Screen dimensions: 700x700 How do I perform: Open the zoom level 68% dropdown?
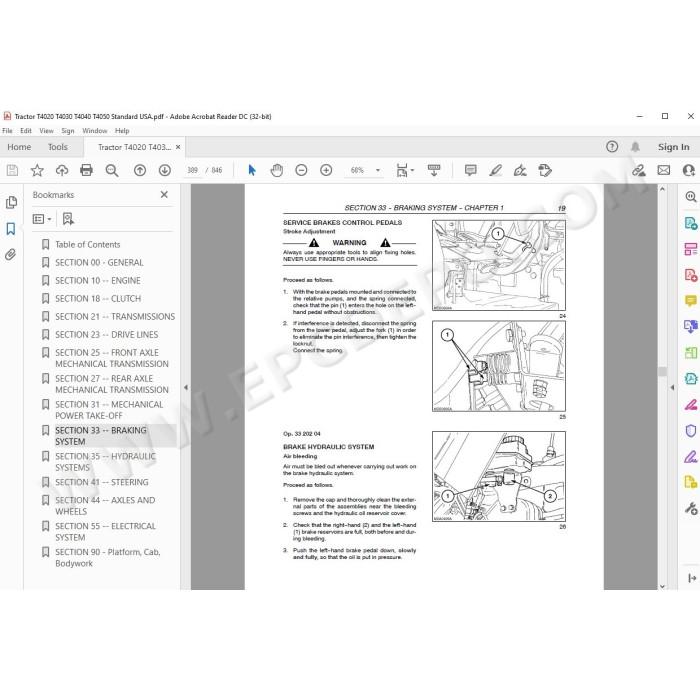378,170
